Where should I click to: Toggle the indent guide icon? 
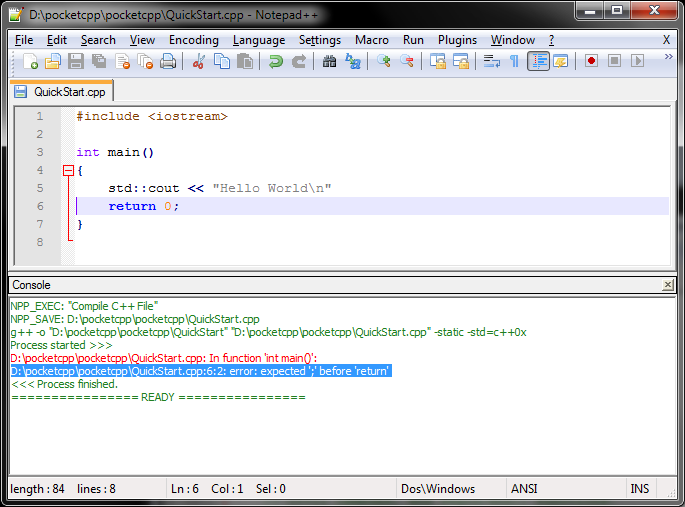pyautogui.click(x=538, y=61)
